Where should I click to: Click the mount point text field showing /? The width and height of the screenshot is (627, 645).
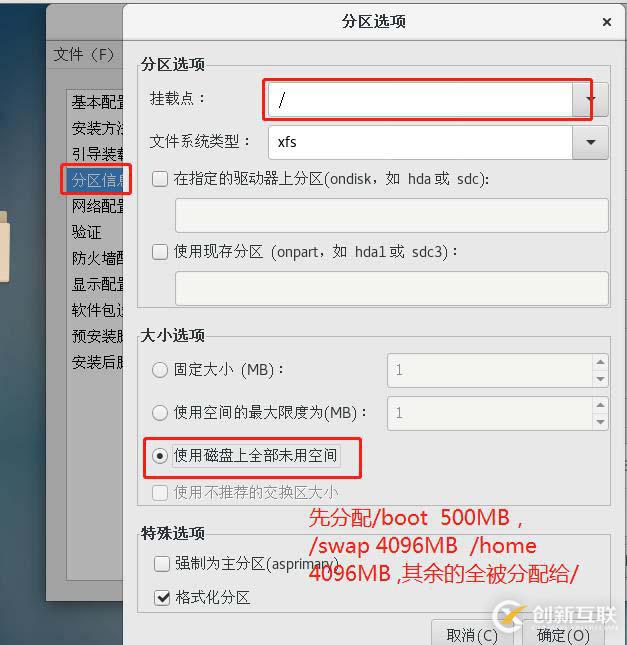(420, 99)
